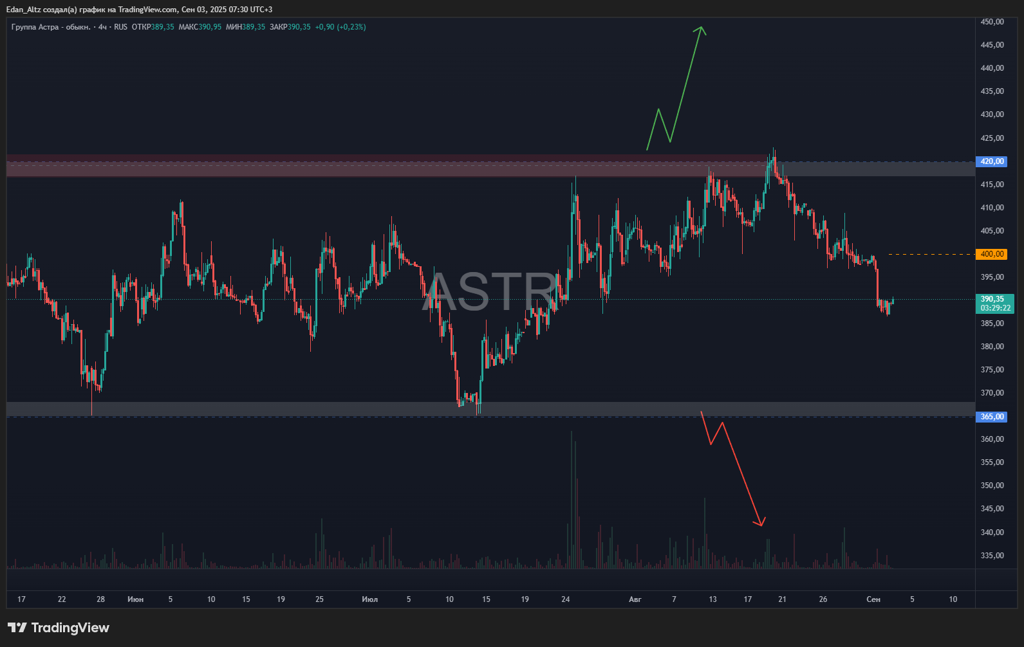Click the Группа Астра symbol name in legend

(48, 27)
